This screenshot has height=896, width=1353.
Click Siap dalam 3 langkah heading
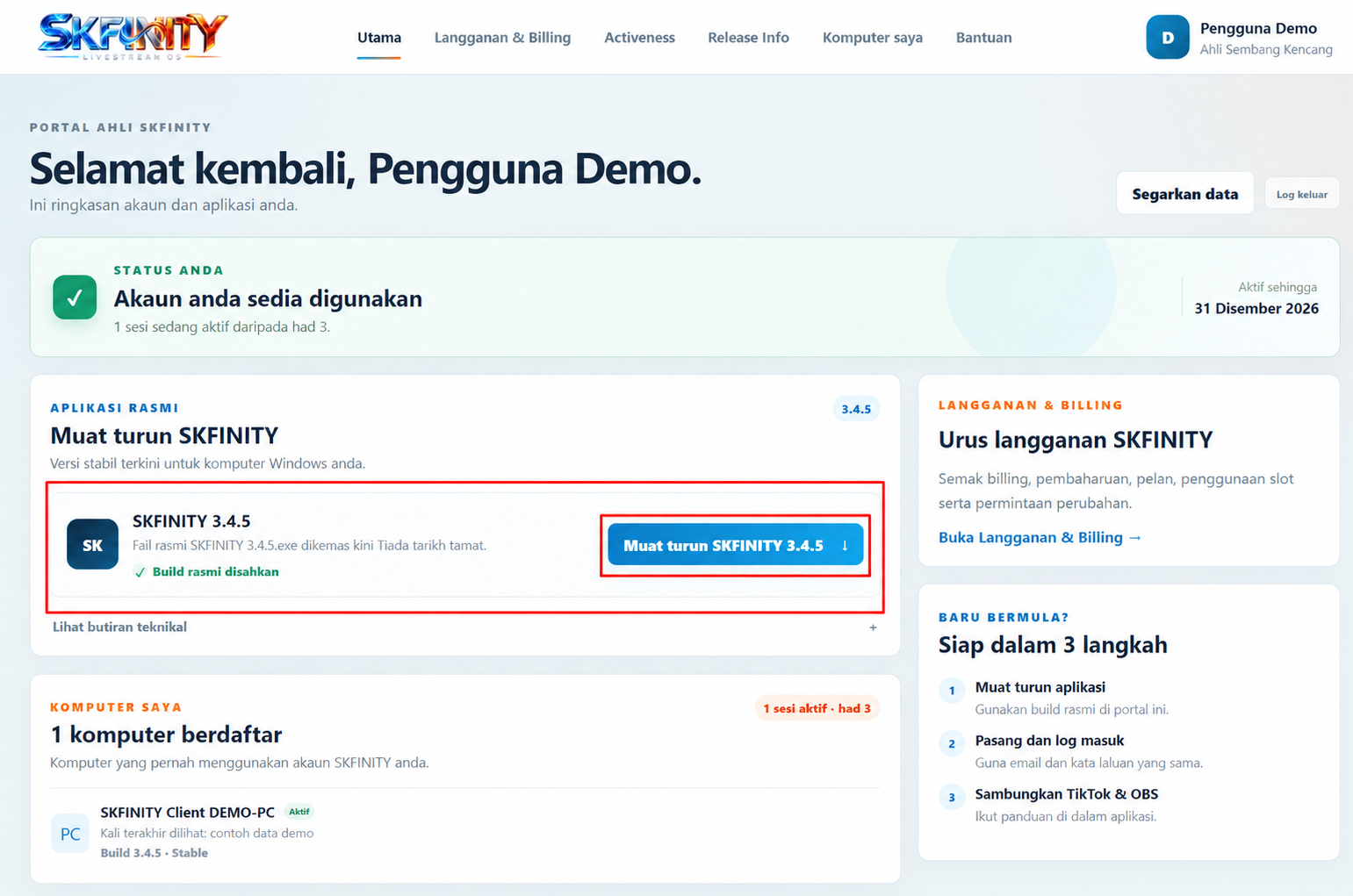click(x=1053, y=645)
